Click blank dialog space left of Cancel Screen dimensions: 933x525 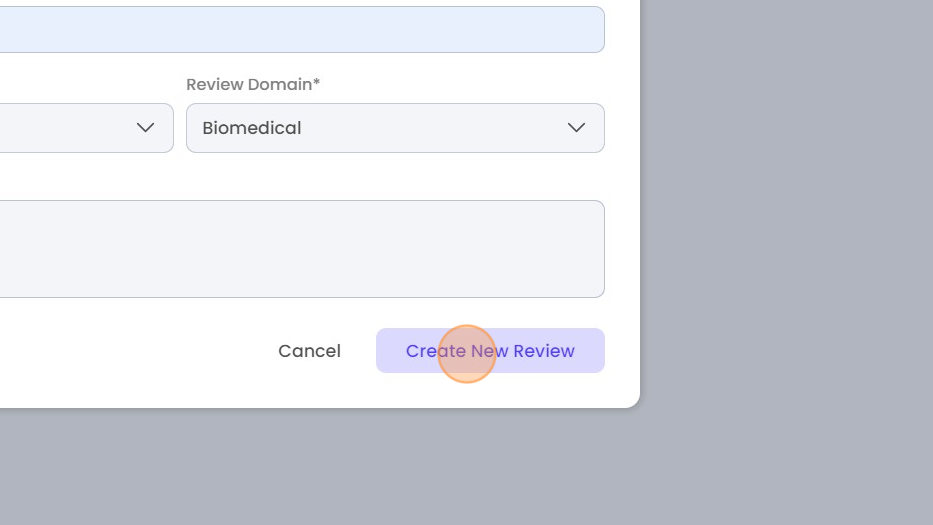click(x=130, y=351)
